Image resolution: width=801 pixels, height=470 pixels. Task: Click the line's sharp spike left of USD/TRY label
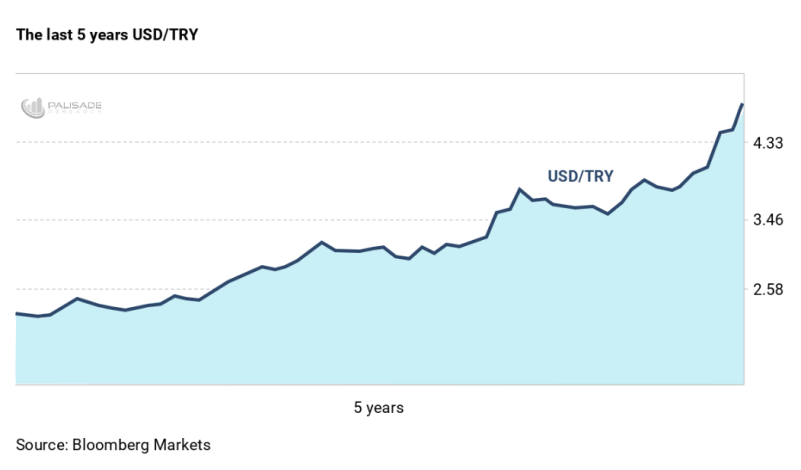520,189
